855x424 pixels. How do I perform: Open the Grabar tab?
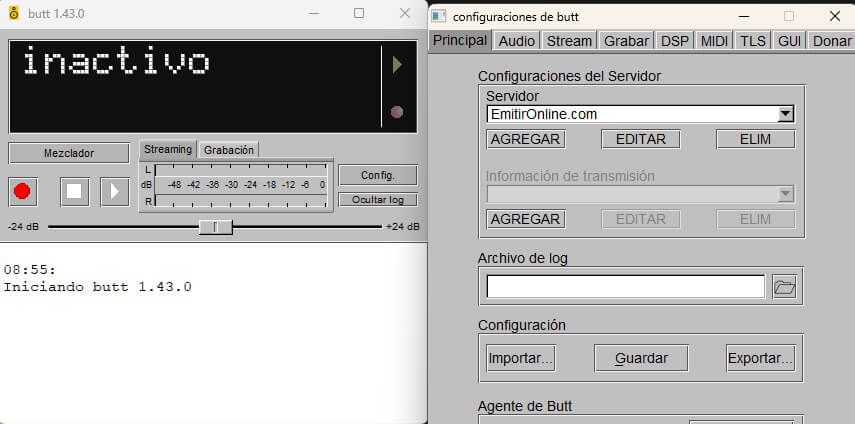click(627, 41)
